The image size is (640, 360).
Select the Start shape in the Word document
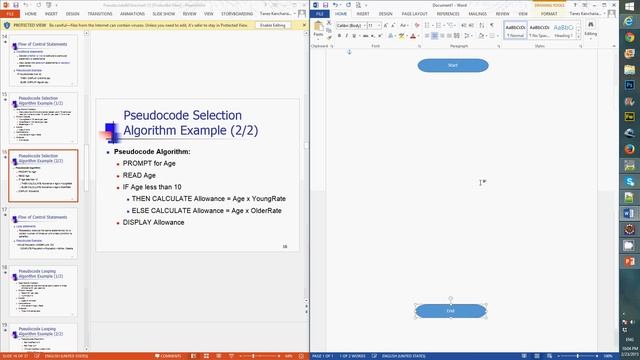click(453, 65)
